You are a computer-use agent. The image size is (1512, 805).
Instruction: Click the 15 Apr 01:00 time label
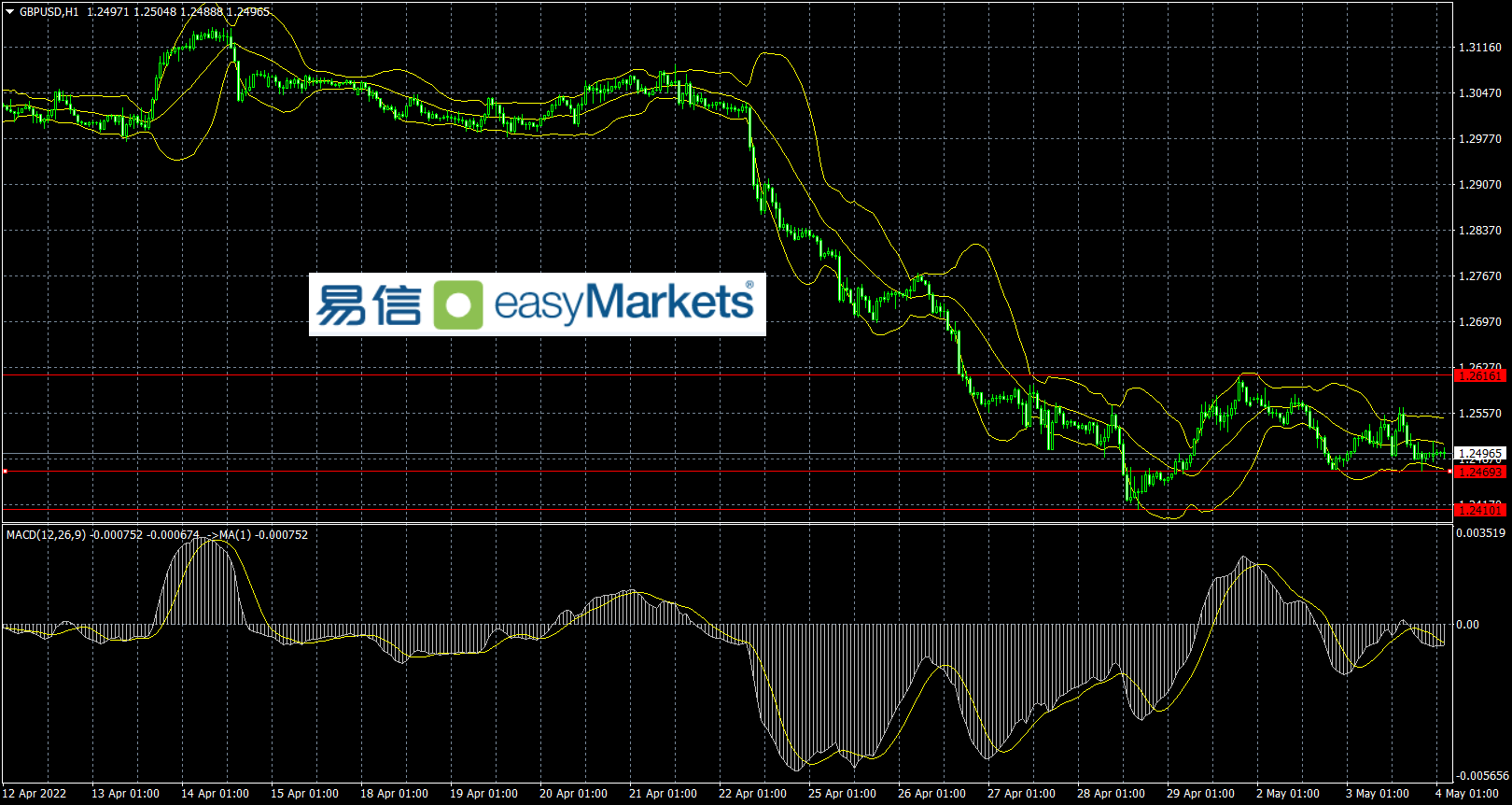coord(305,794)
